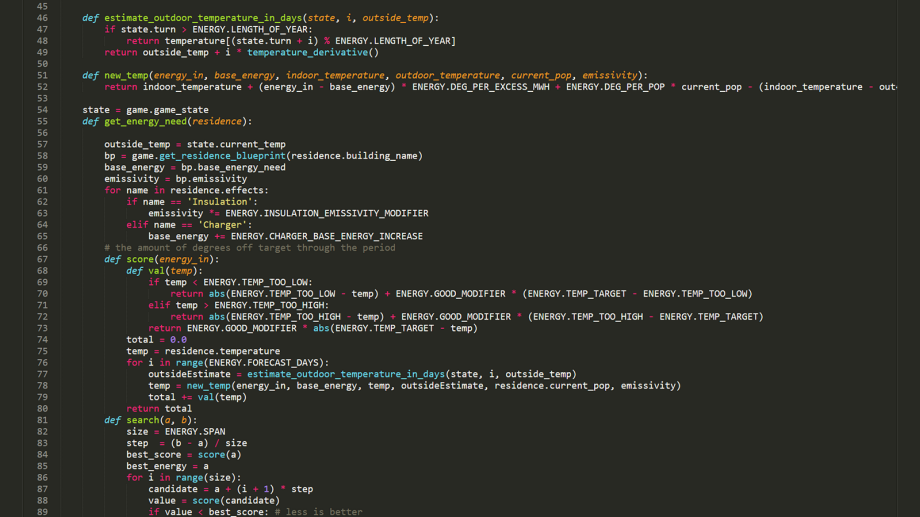Click line number 89 in the gutter
Image resolution: width=920 pixels, height=517 pixels.
tap(42, 512)
